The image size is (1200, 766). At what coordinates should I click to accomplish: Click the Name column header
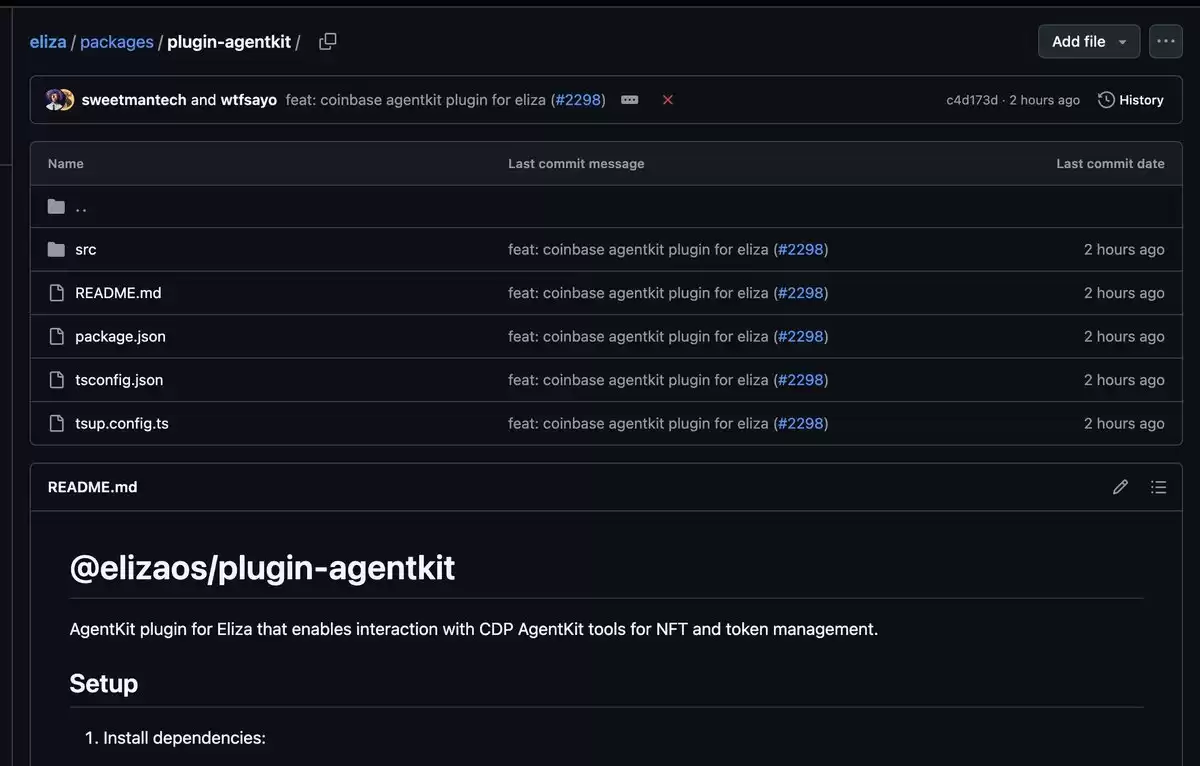(66, 163)
